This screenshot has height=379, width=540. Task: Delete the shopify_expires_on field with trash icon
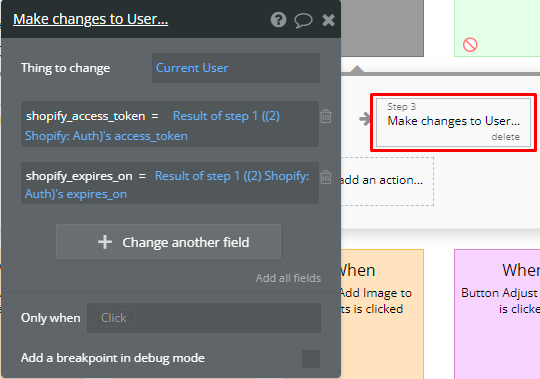[325, 177]
